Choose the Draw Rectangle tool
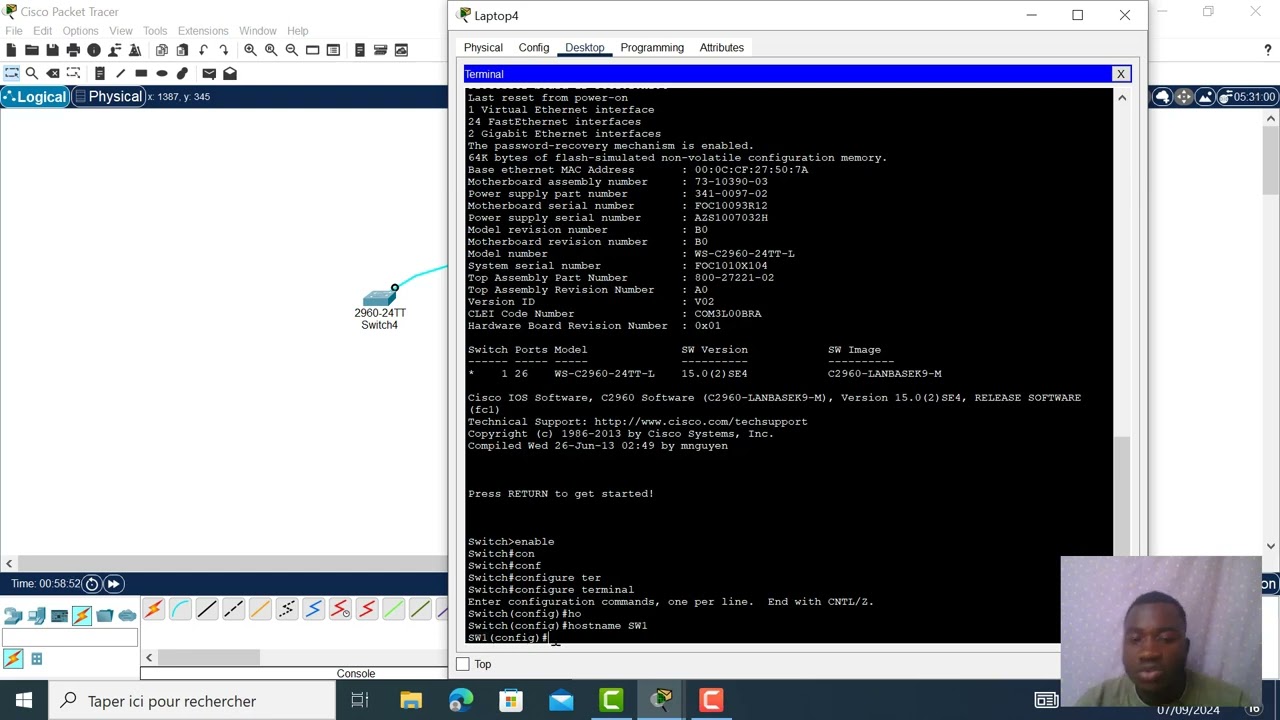 pos(141,73)
